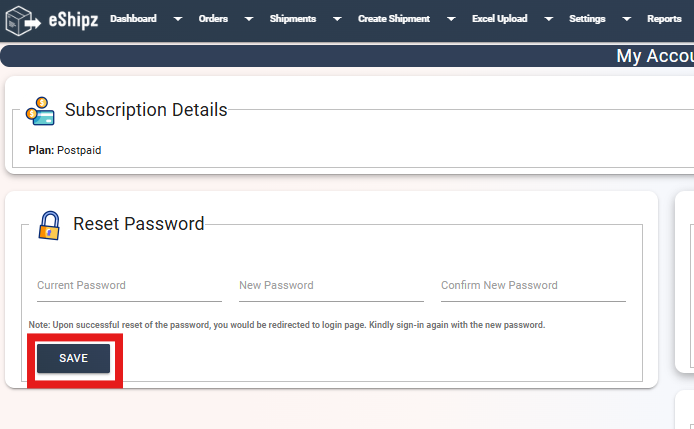Click the eShipz brand name text
The width and height of the screenshot is (694, 429).
point(73,20)
